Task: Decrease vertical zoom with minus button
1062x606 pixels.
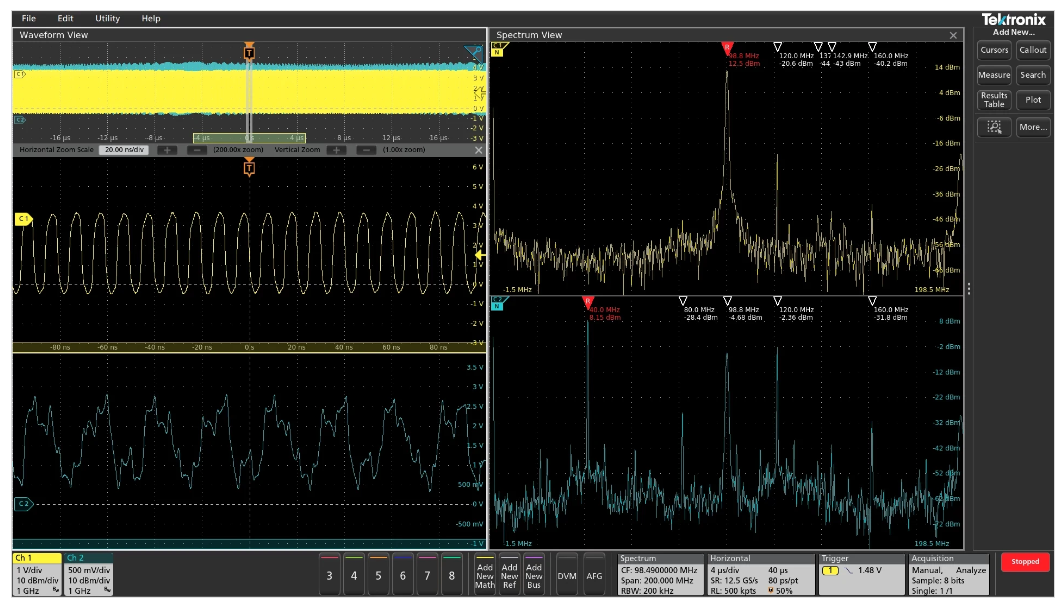Action: pos(366,150)
